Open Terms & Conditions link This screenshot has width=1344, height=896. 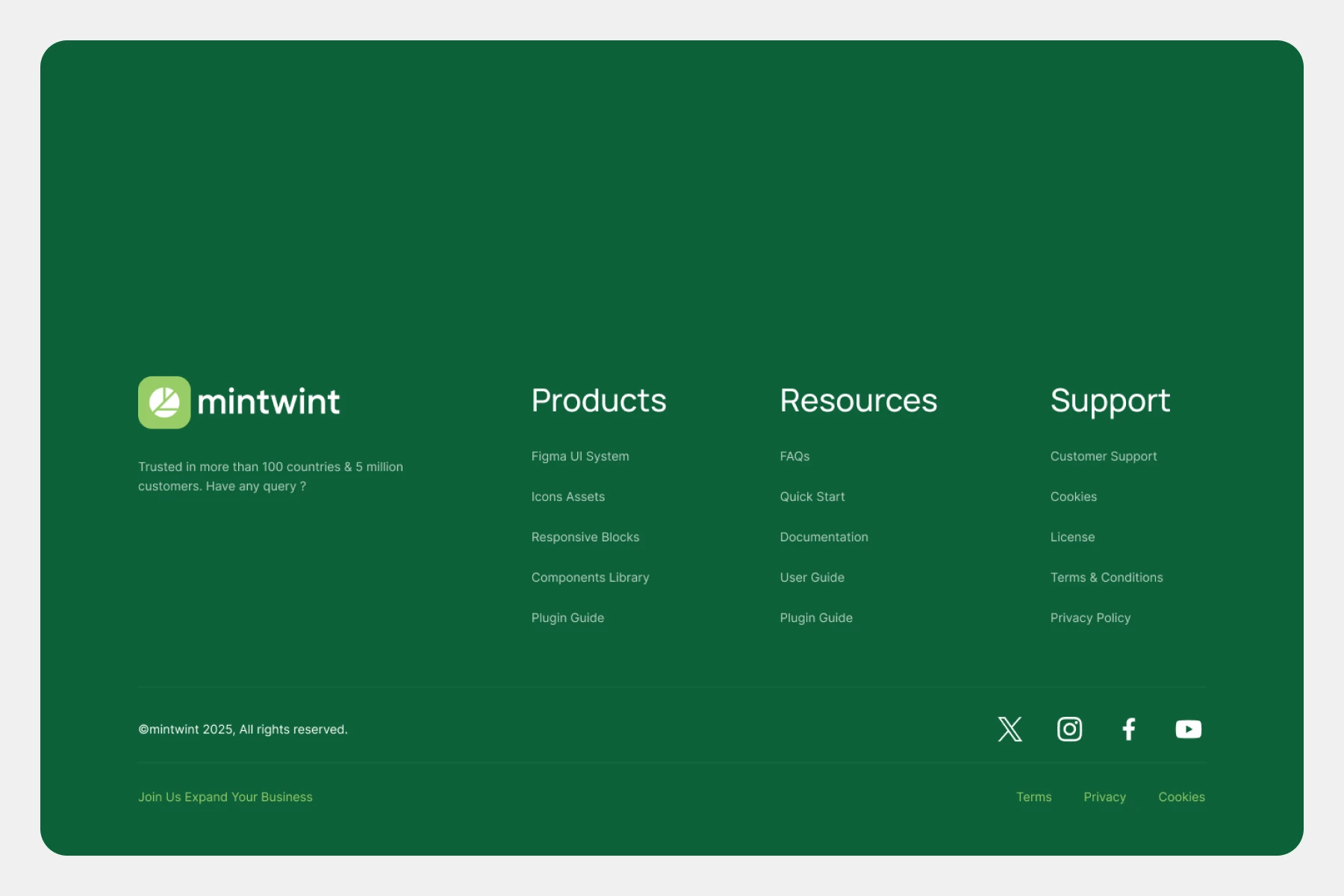(x=1106, y=577)
